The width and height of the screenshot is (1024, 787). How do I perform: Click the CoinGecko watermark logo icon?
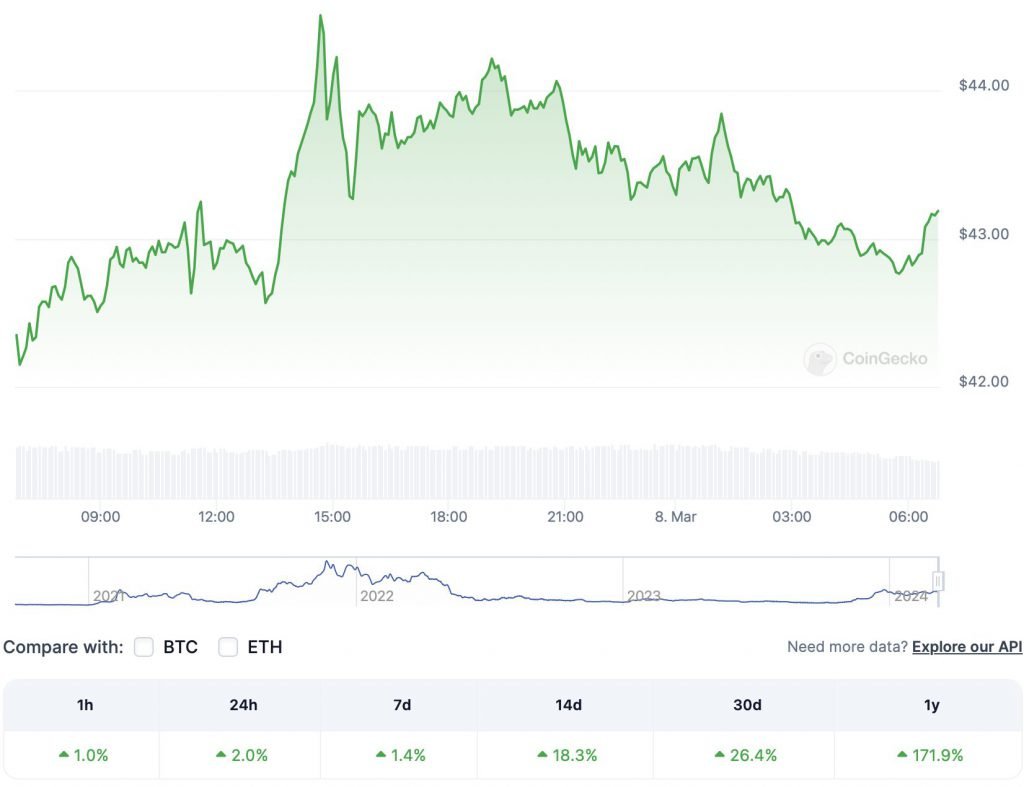click(820, 359)
